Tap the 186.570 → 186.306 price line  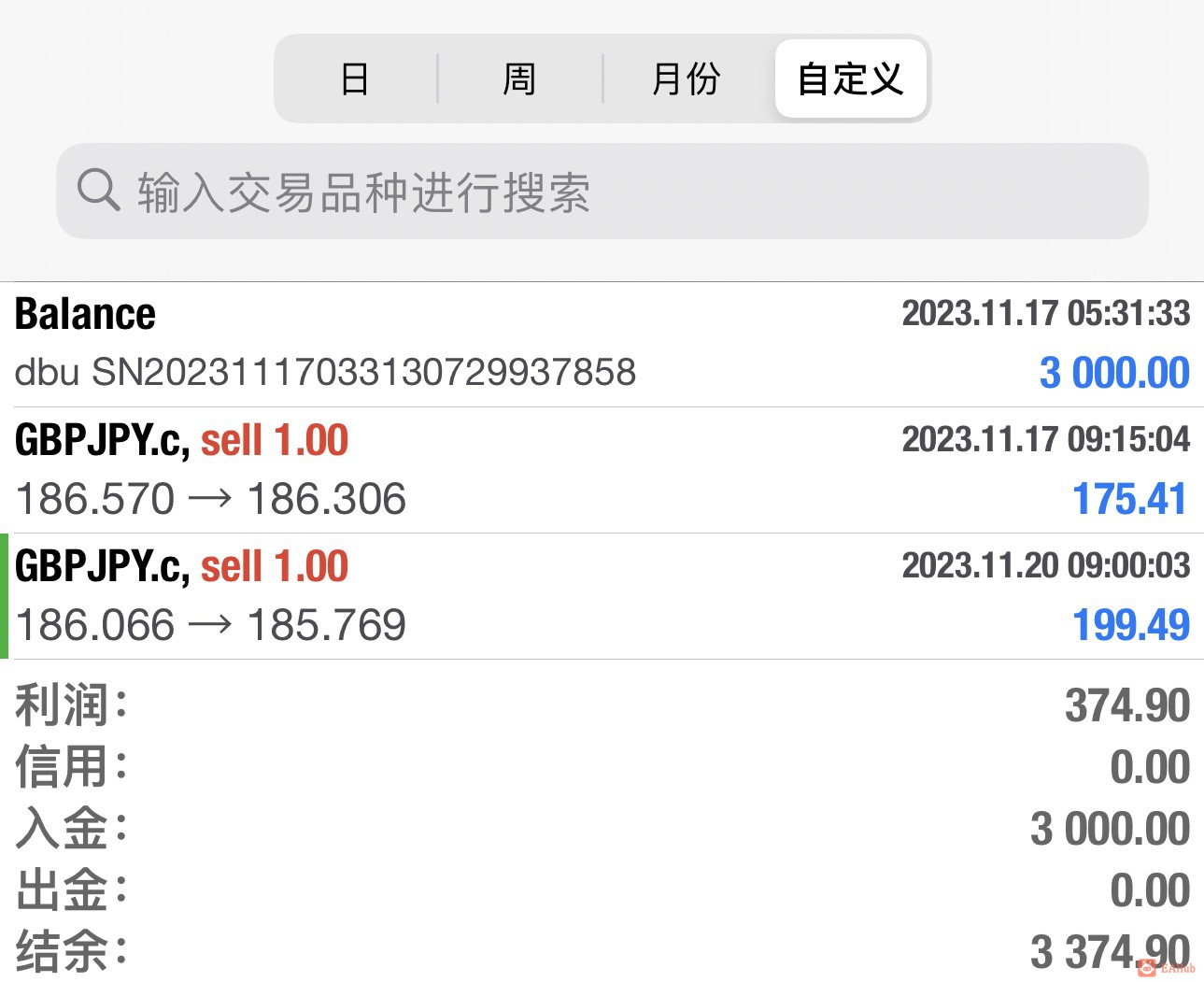(211, 499)
